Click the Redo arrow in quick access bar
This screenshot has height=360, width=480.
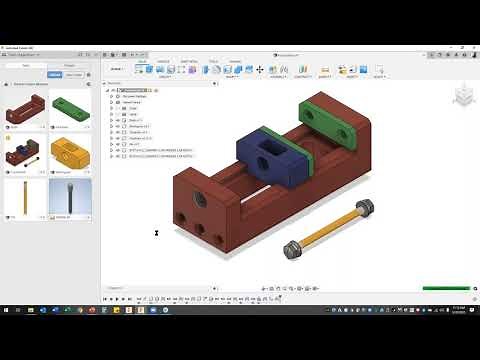pos(141,55)
